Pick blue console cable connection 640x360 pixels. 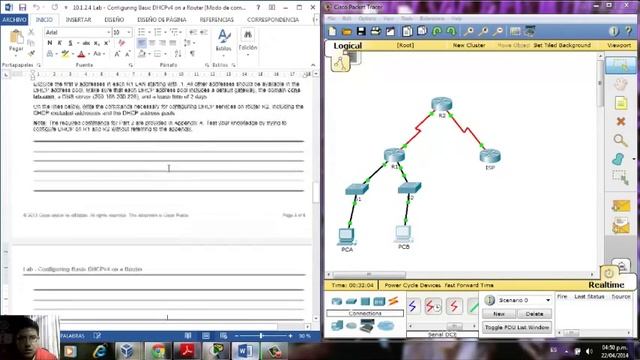(413, 306)
